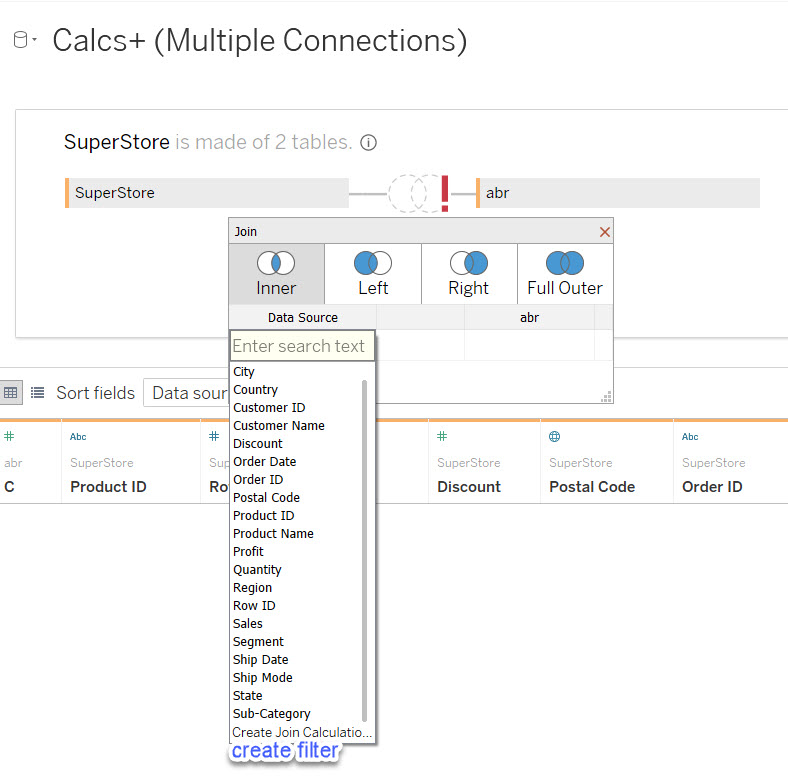Click Create Join Calculation option
Viewport: 788px width, 781px height.
tap(302, 732)
